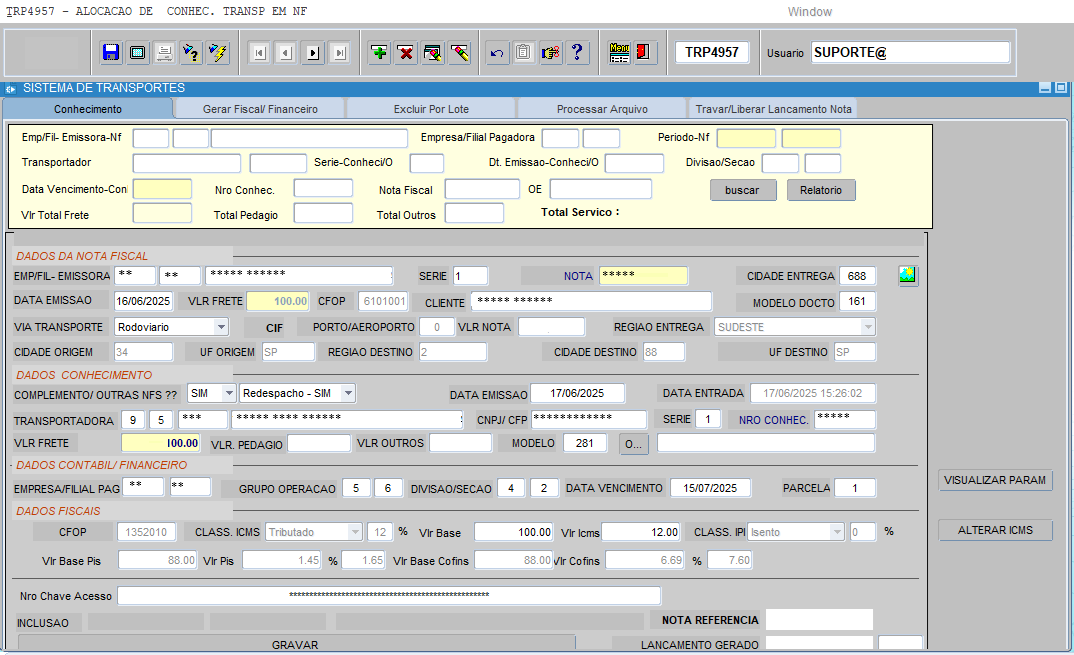Open the Via Transporte dropdown
The image size is (1074, 655).
pos(221,327)
